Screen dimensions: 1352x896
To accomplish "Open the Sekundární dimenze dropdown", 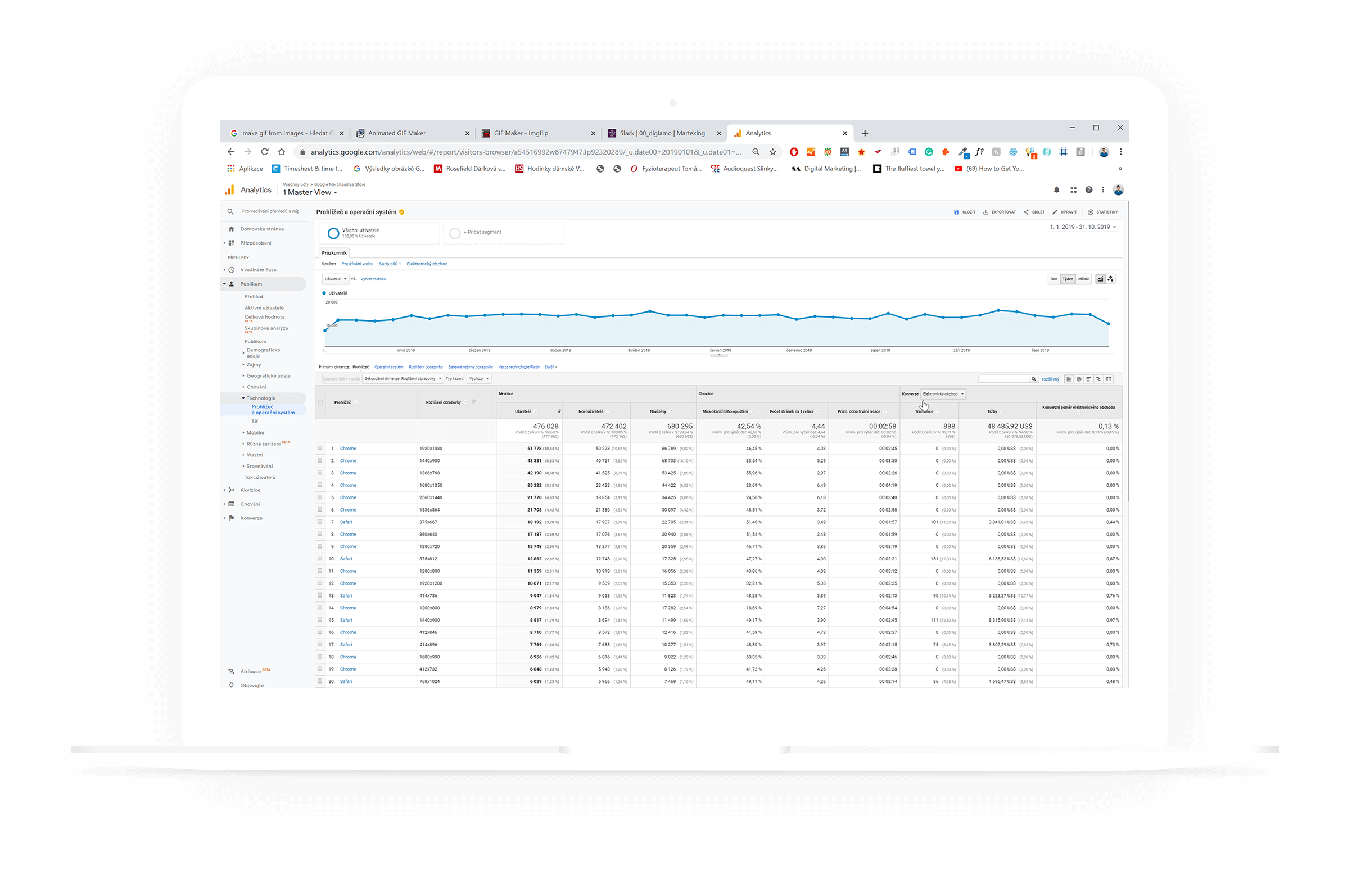I will coord(403,379).
